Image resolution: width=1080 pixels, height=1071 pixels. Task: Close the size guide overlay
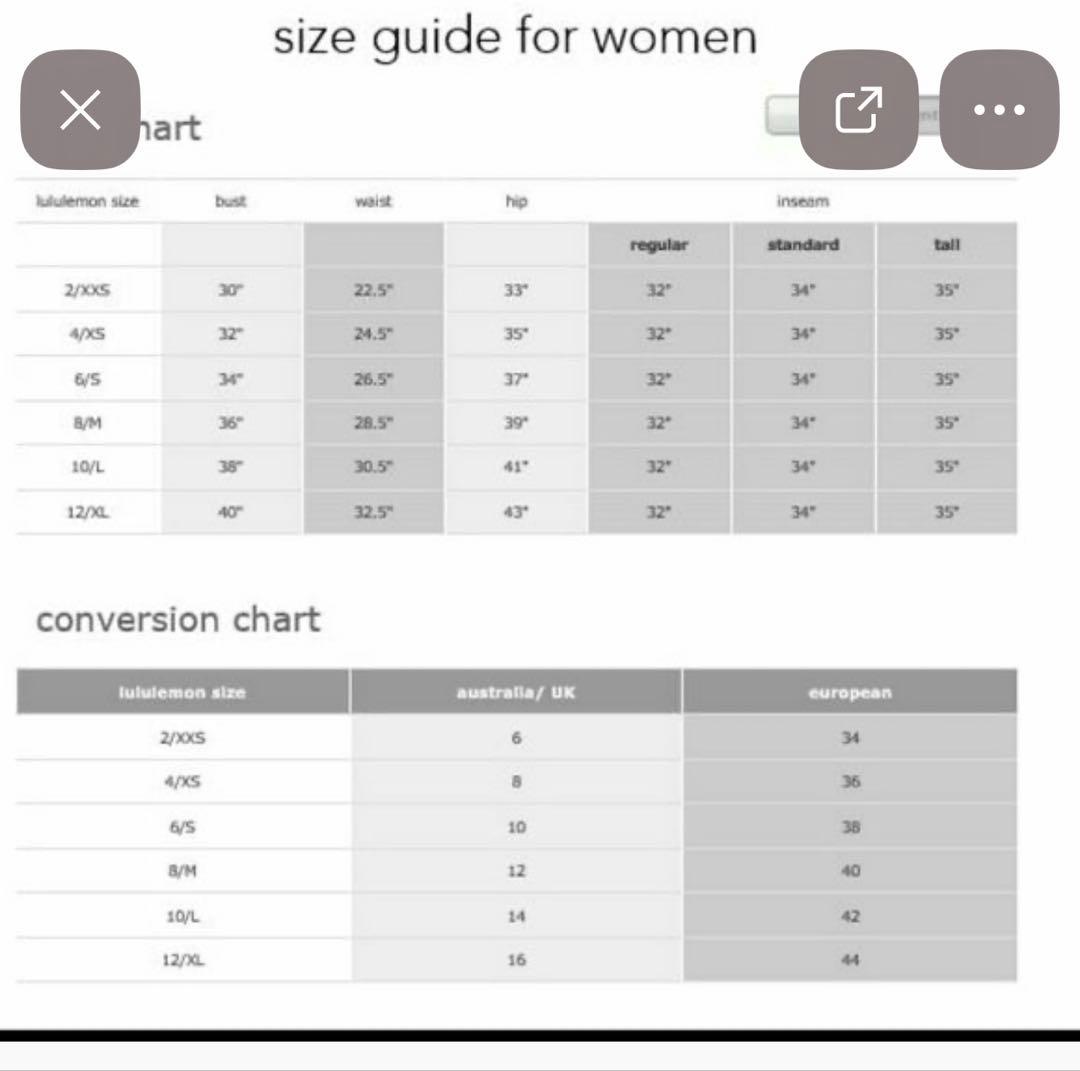[80, 112]
